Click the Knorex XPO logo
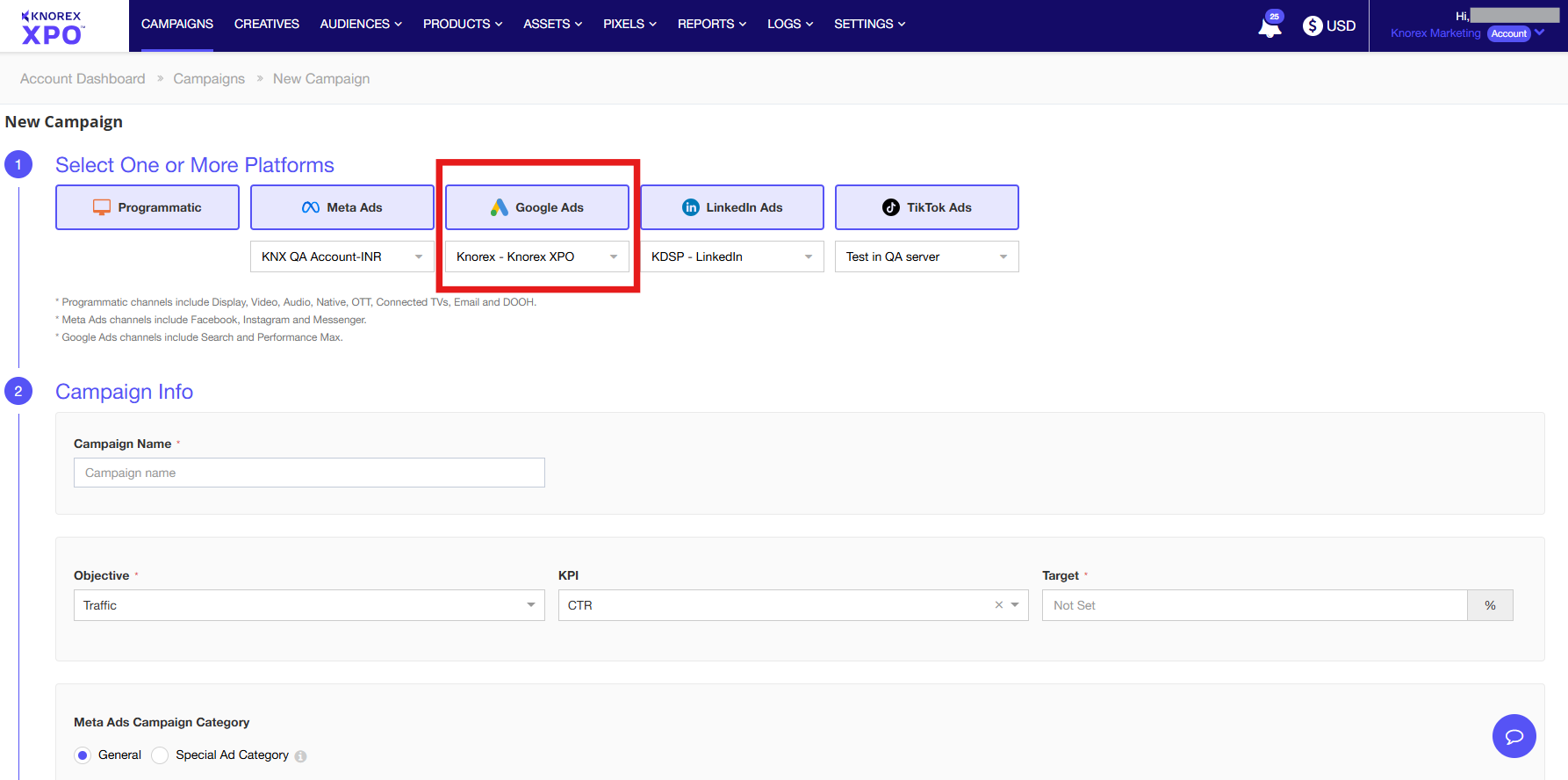Image resolution: width=1568 pixels, height=780 pixels. tap(52, 27)
